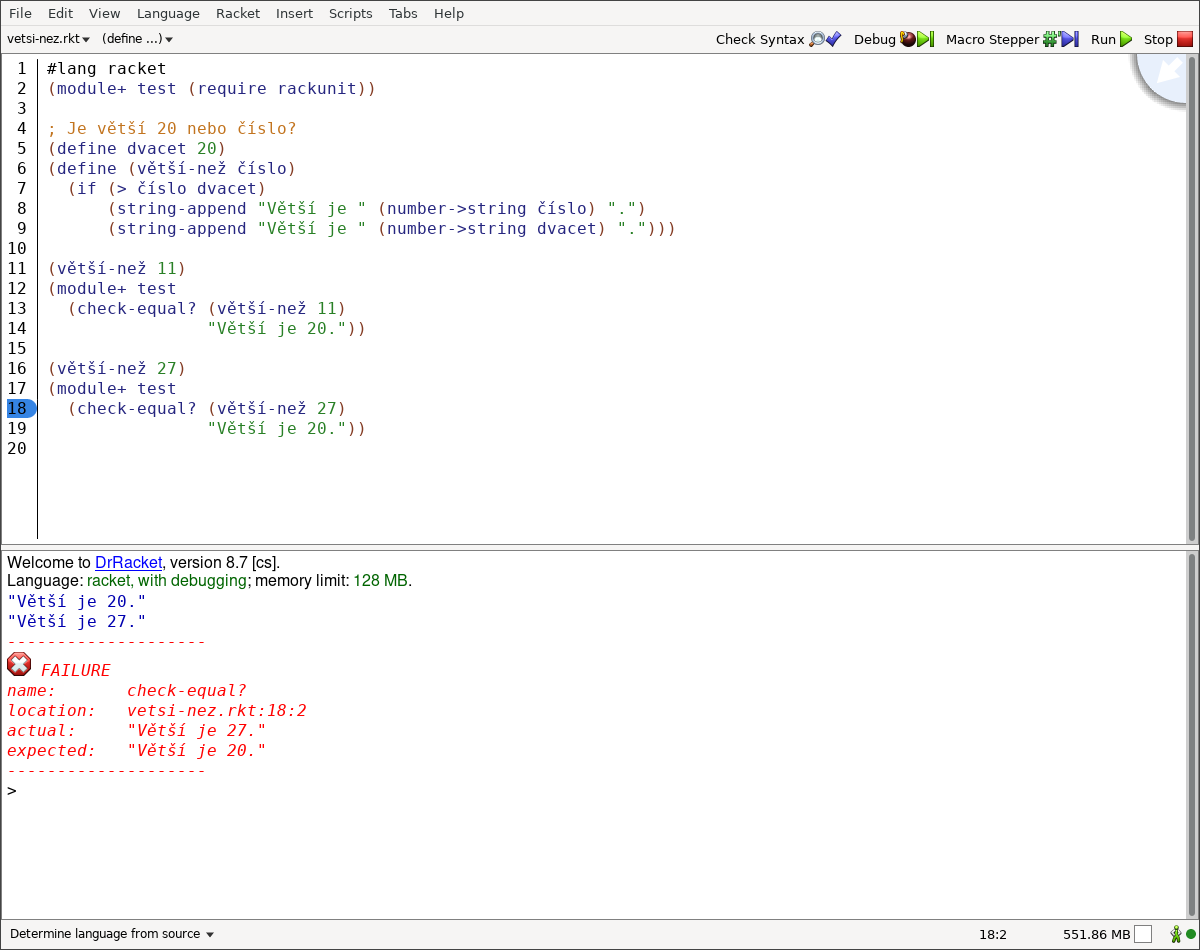Click the garbage collection indicator box
This screenshot has width=1200, height=950.
1143,934
